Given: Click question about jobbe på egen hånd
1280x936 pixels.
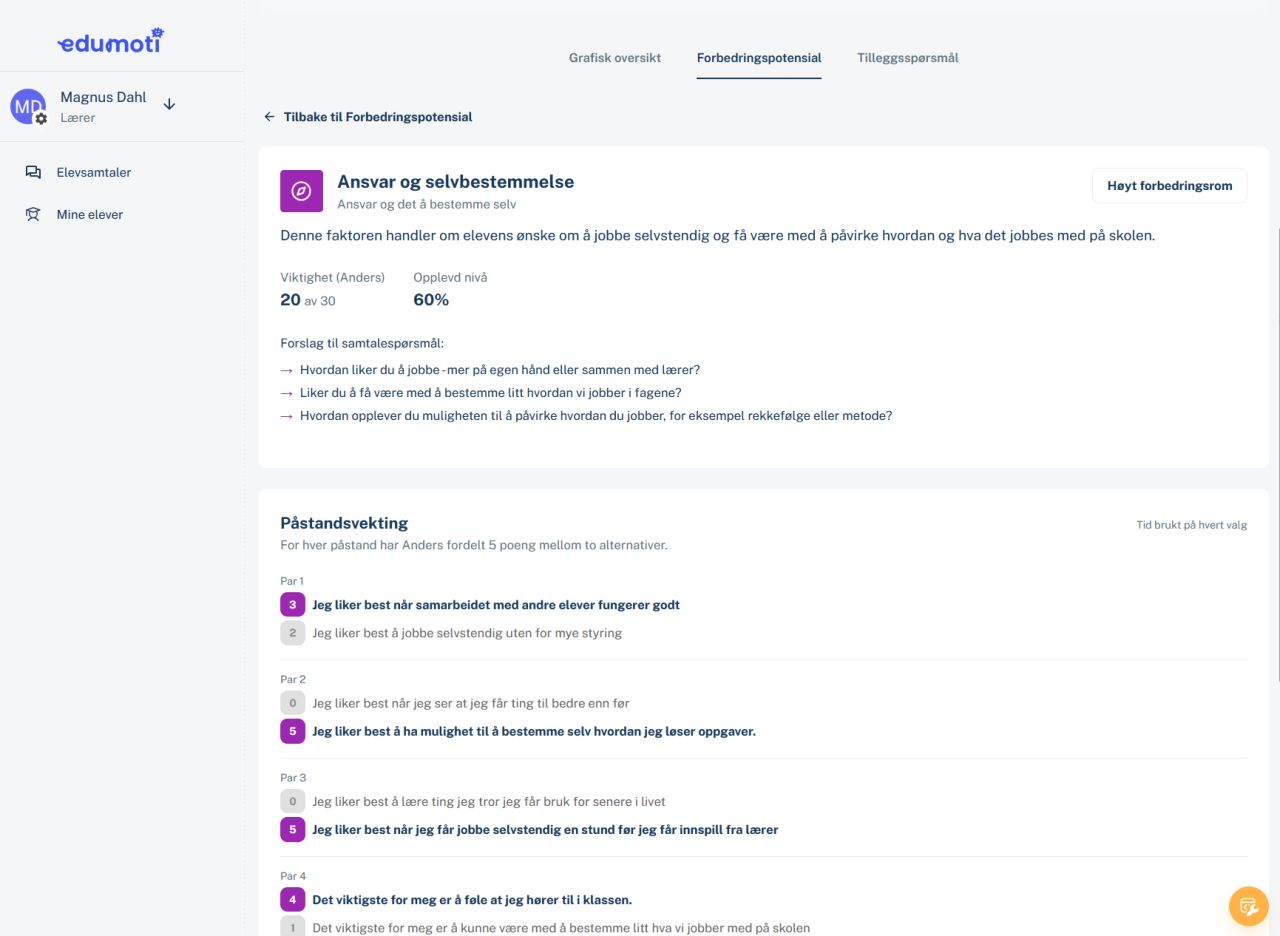Looking at the screenshot, I should coord(500,370).
